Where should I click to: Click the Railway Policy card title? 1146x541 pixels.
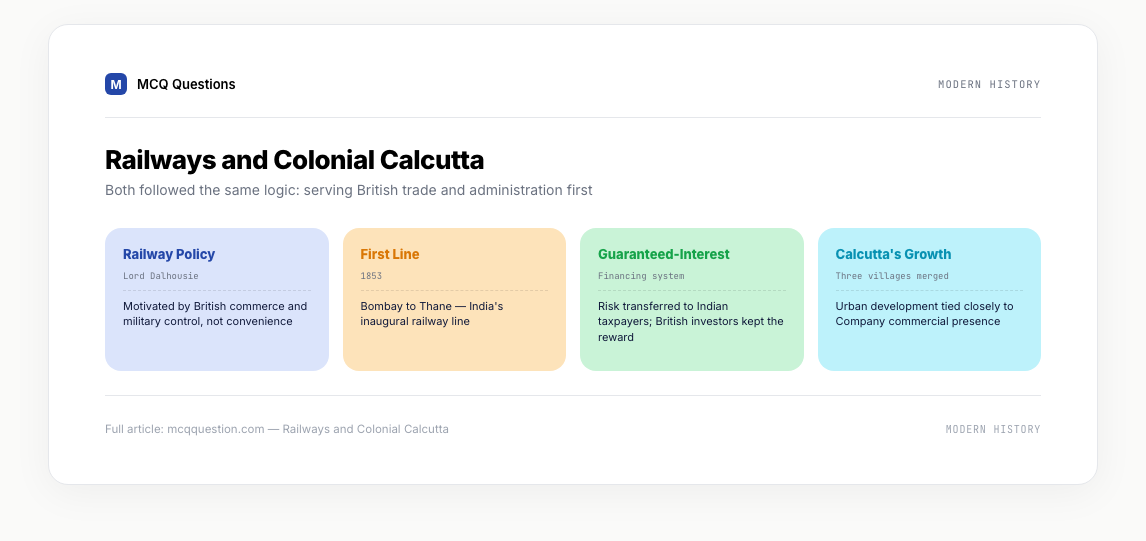click(x=169, y=254)
